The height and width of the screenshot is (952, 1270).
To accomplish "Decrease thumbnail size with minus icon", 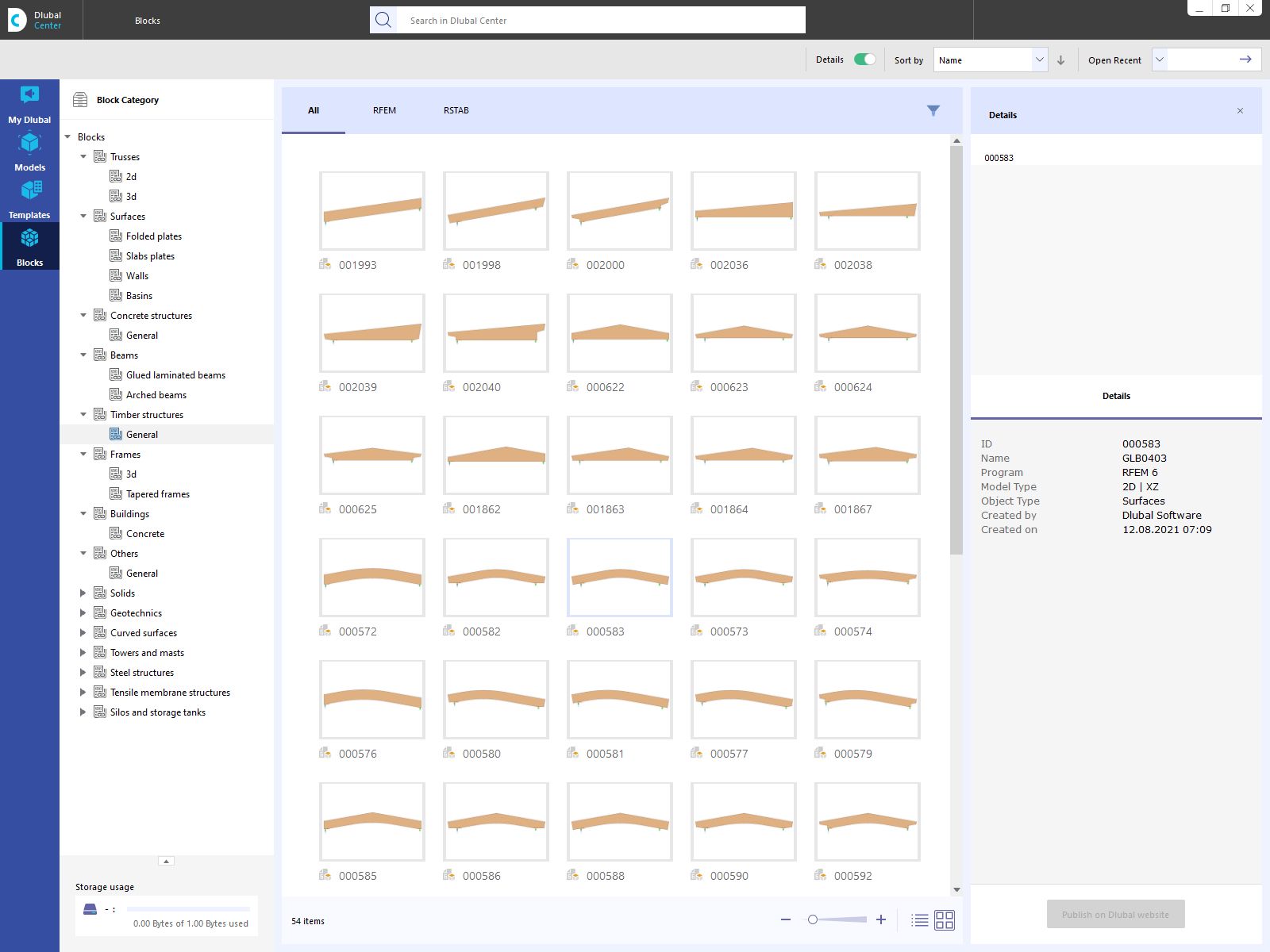I will click(786, 919).
